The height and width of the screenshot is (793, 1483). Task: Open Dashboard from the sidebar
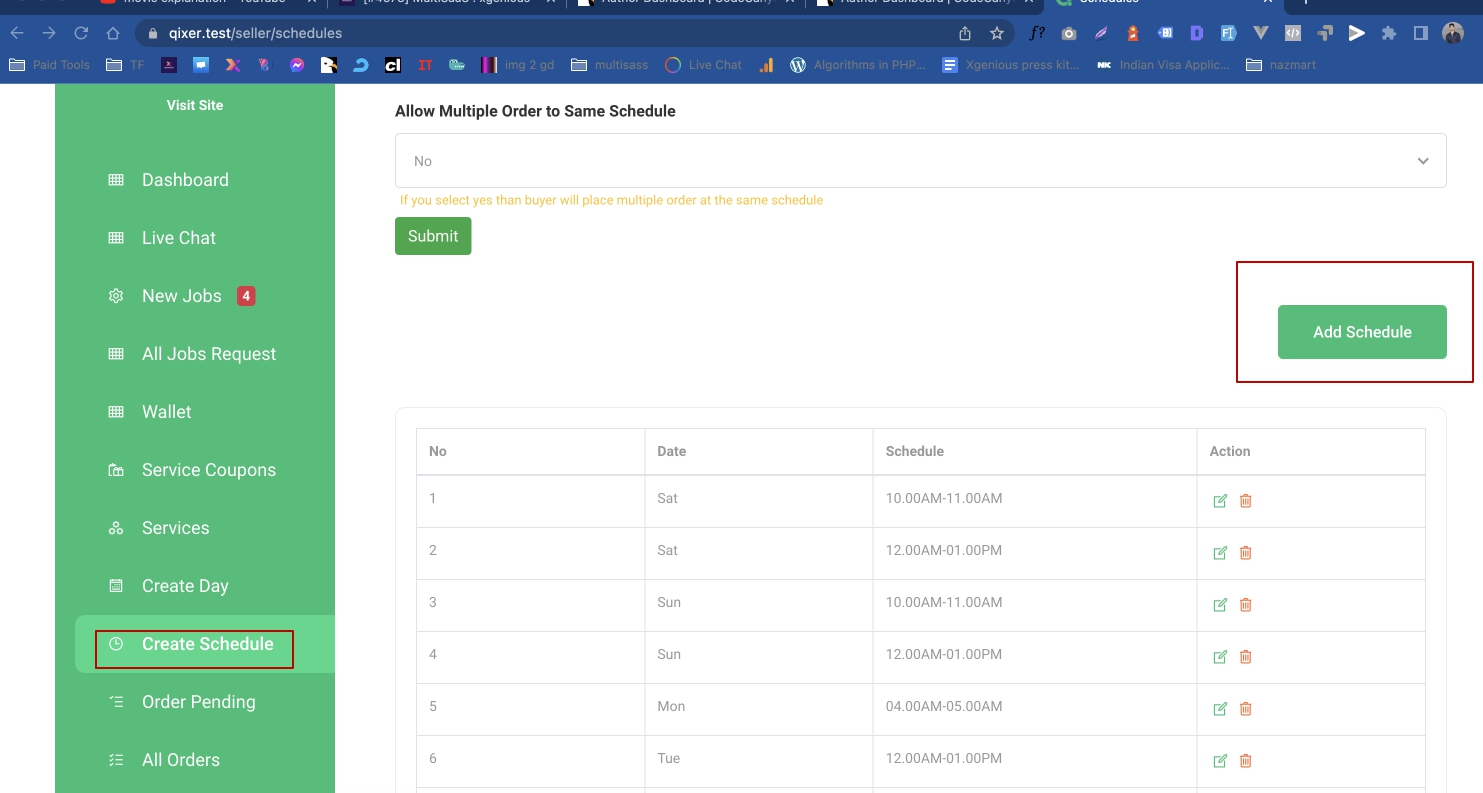[x=185, y=180]
